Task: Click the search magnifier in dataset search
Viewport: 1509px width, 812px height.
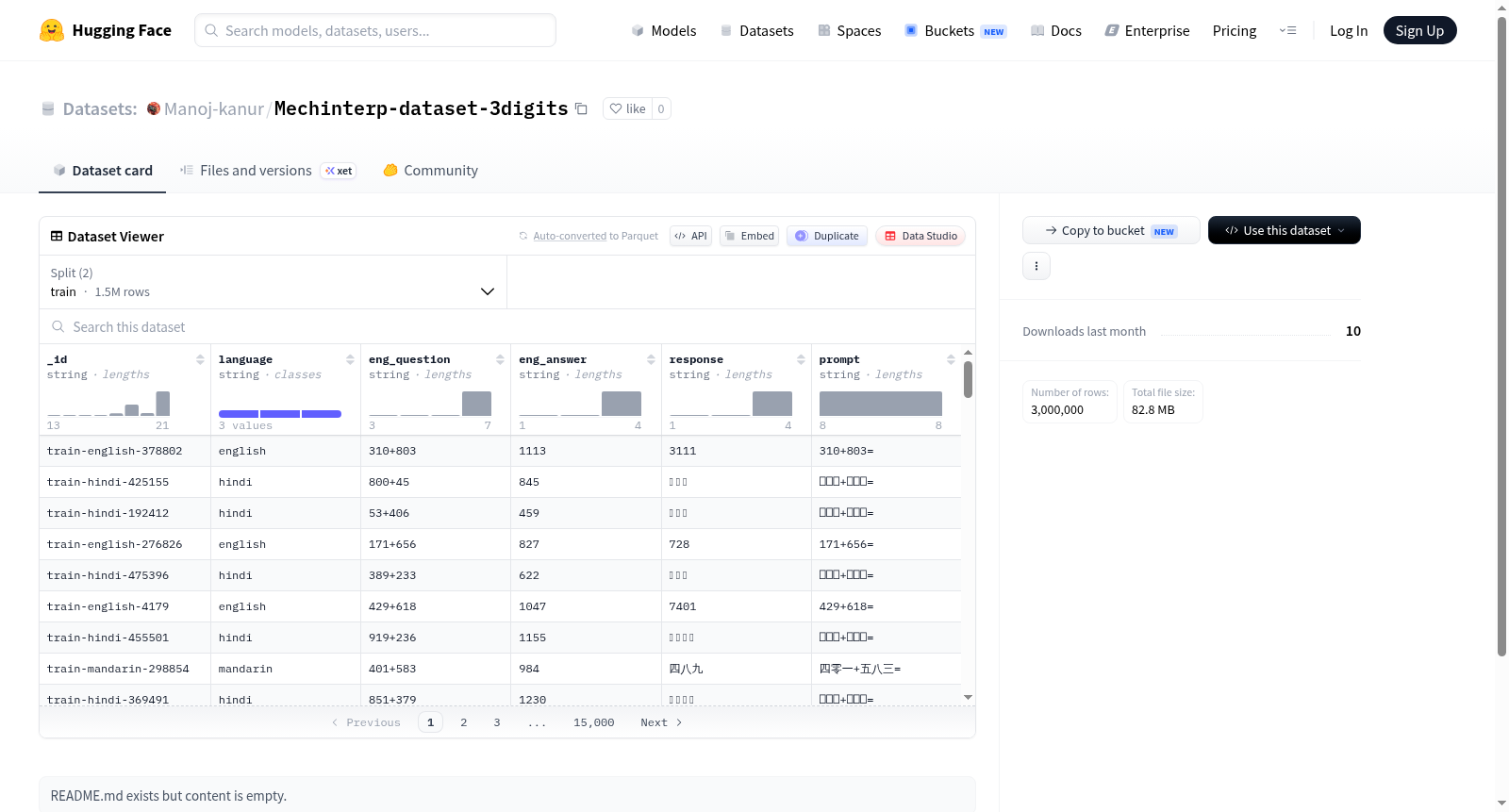Action: [58, 327]
